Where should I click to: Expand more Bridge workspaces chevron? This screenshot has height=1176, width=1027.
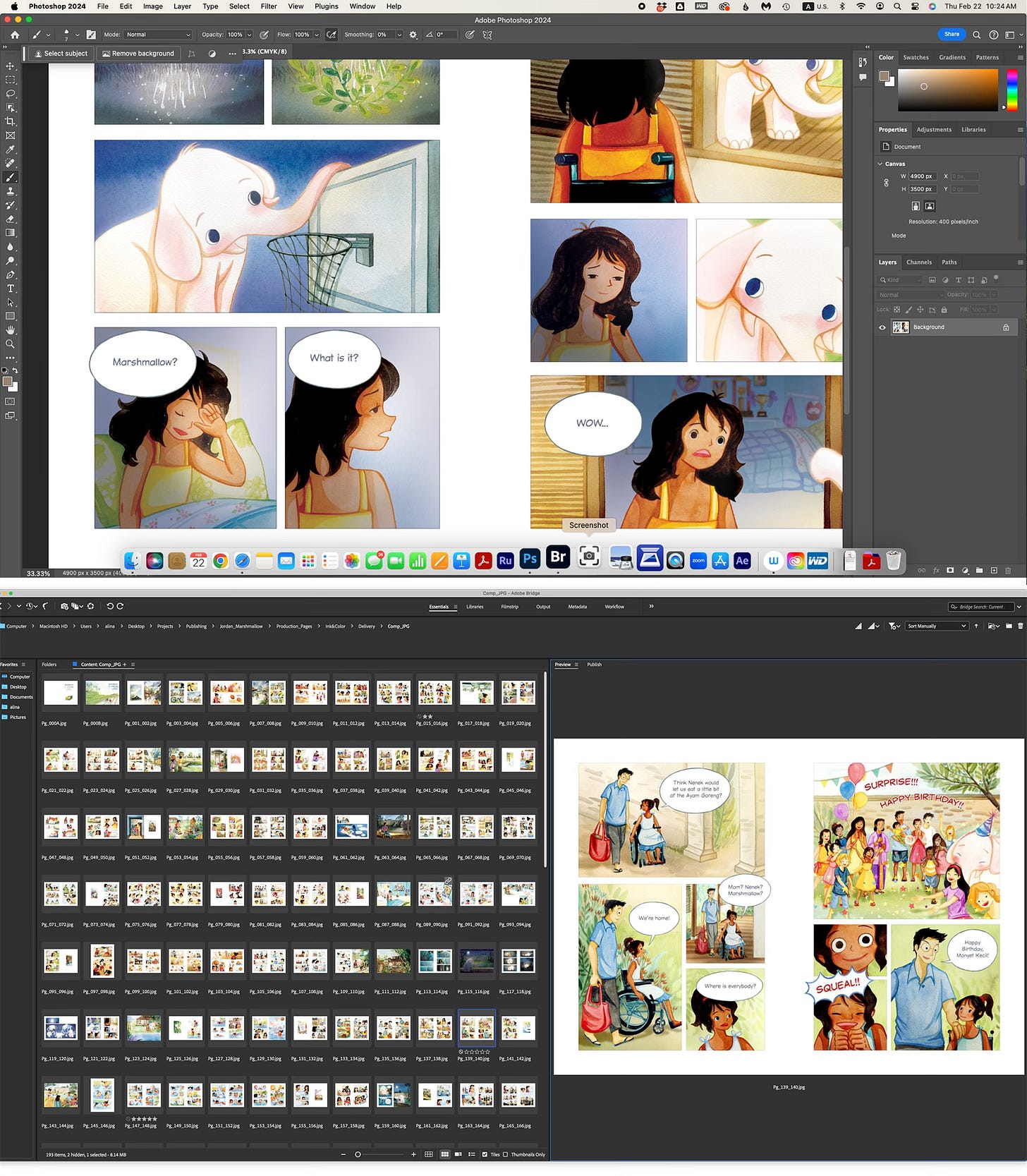651,606
